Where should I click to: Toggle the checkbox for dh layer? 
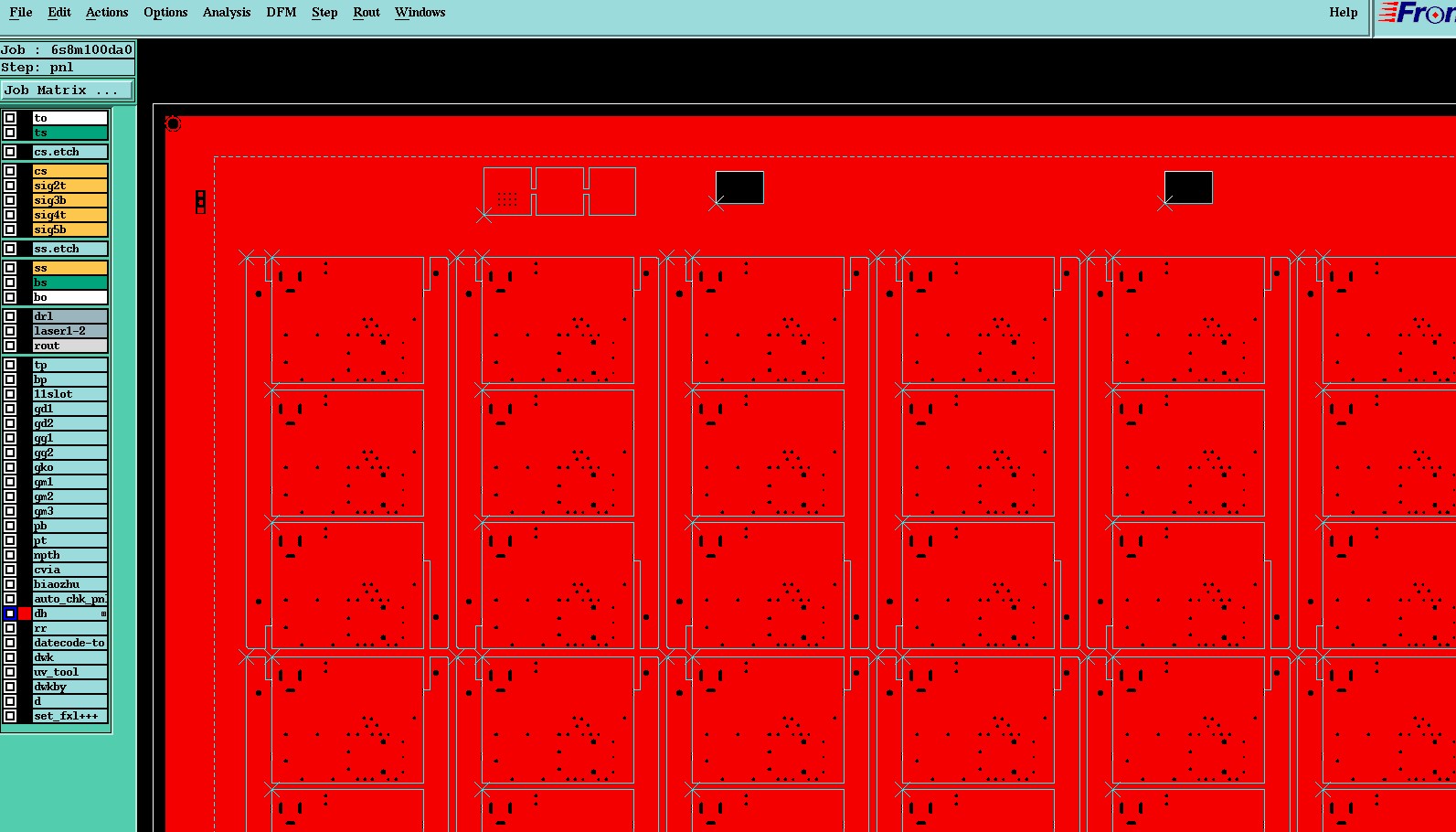point(10,613)
